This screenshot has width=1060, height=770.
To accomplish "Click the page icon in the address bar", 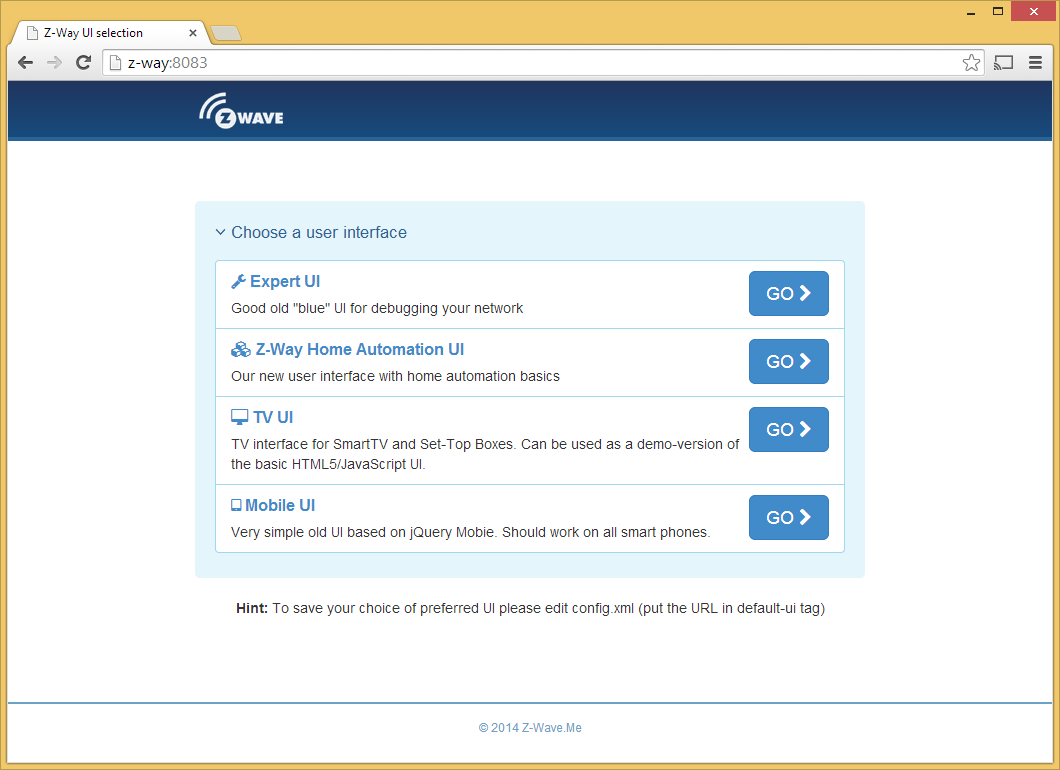I will pos(116,63).
